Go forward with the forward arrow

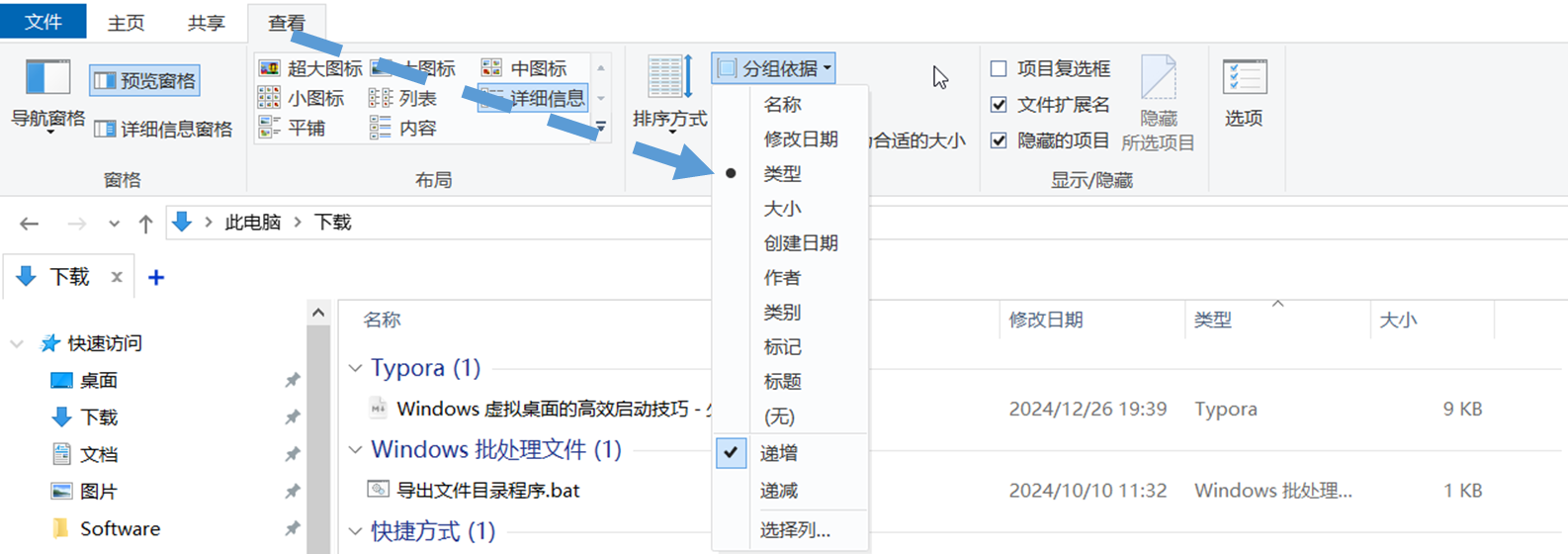[76, 224]
